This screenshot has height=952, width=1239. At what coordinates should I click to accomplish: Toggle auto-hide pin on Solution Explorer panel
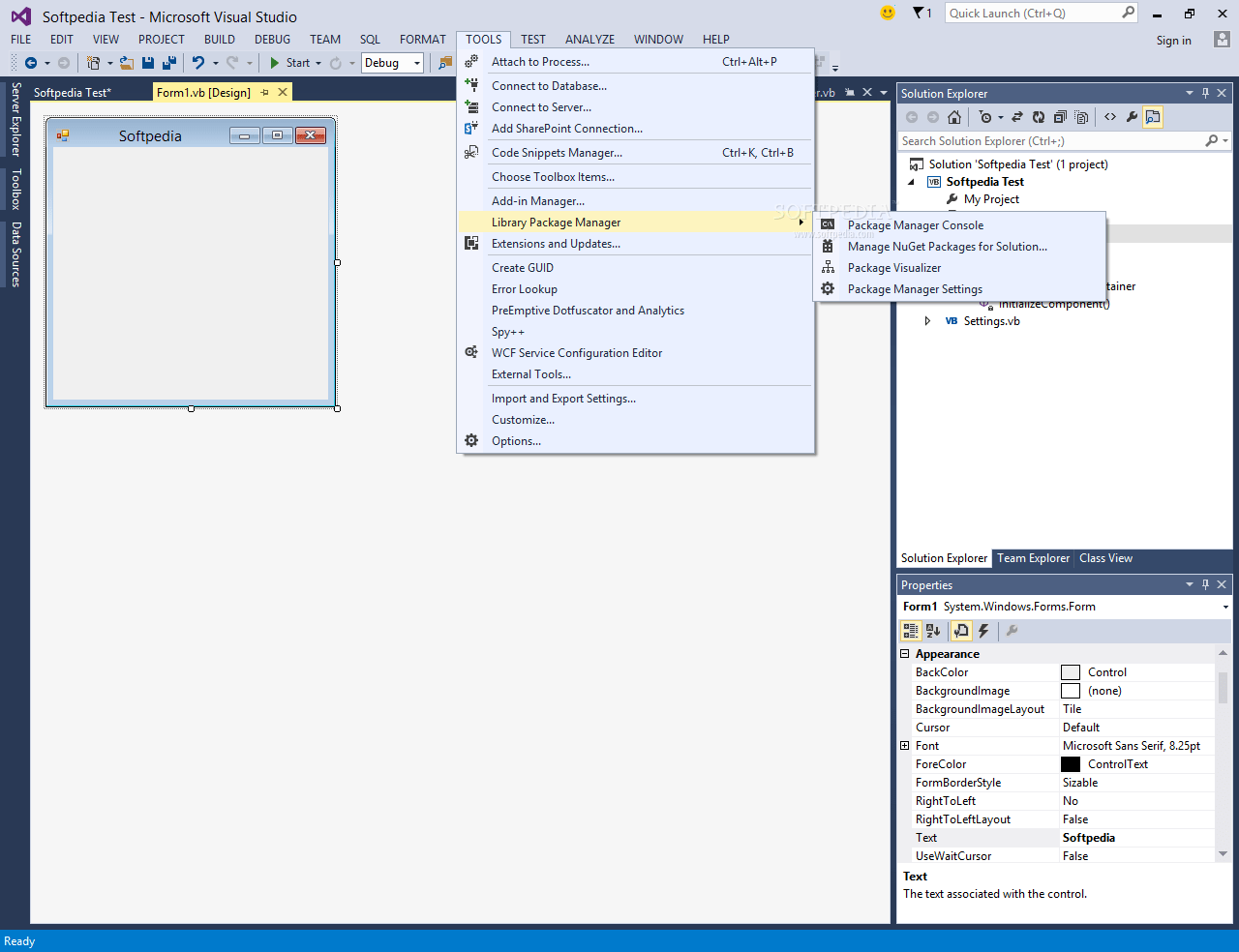(1205, 93)
